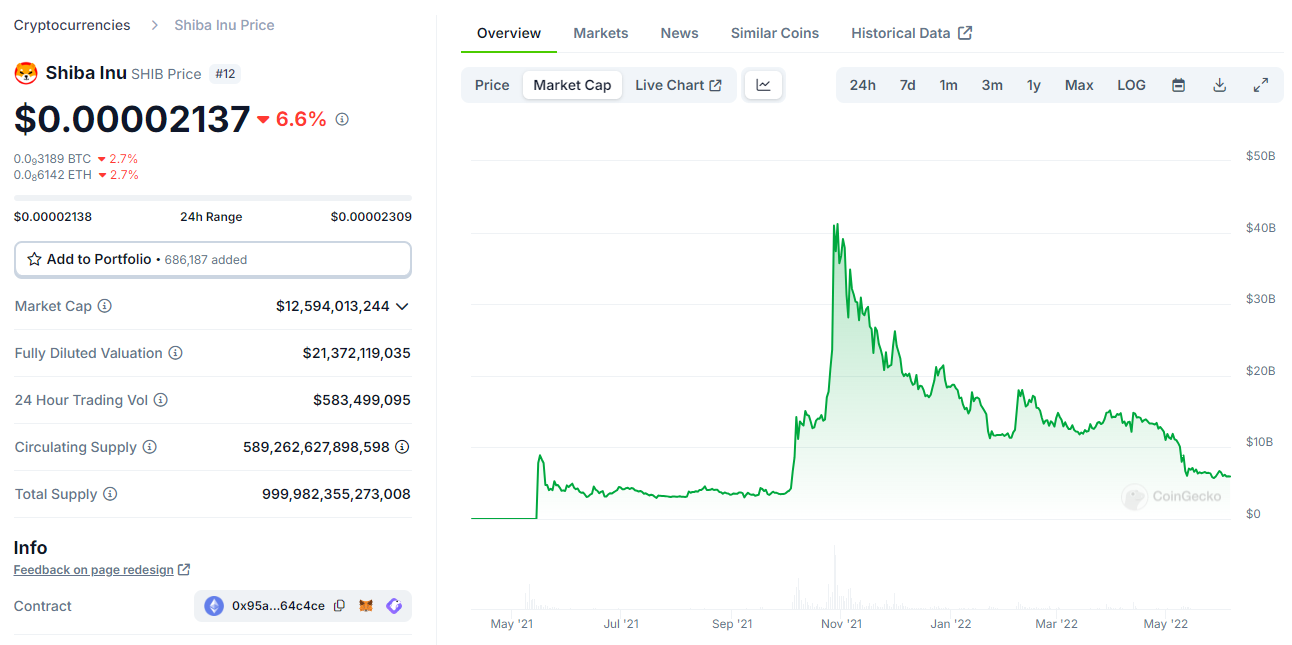
Task: Click Add to Portfolio button
Action: (x=212, y=259)
